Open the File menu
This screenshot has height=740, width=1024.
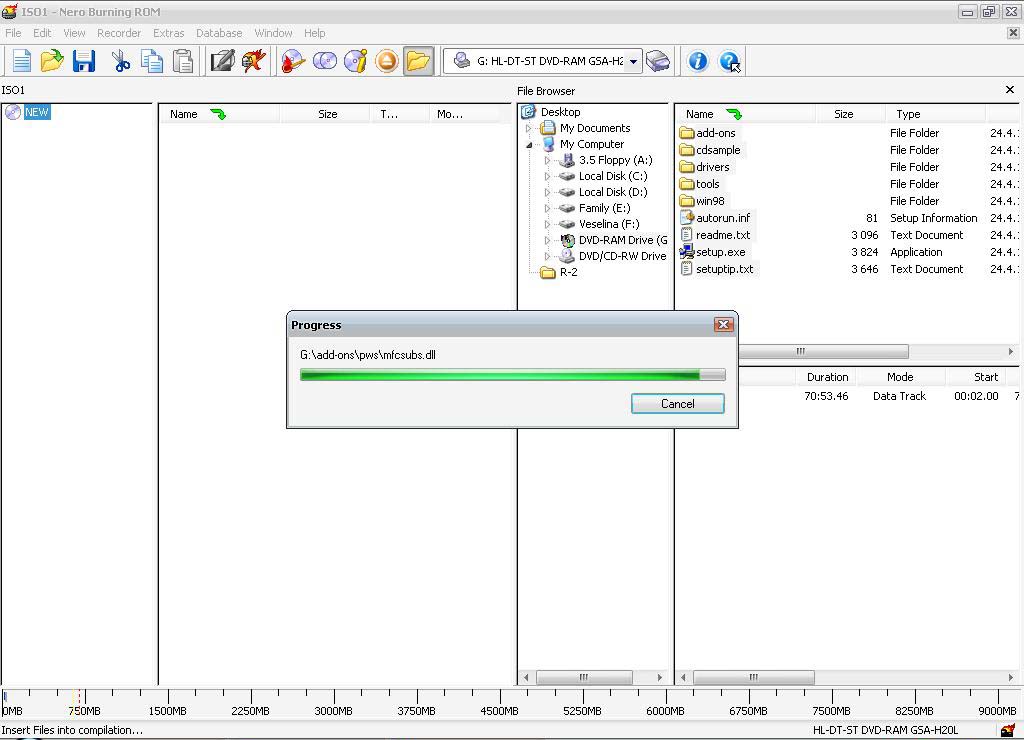[13, 33]
